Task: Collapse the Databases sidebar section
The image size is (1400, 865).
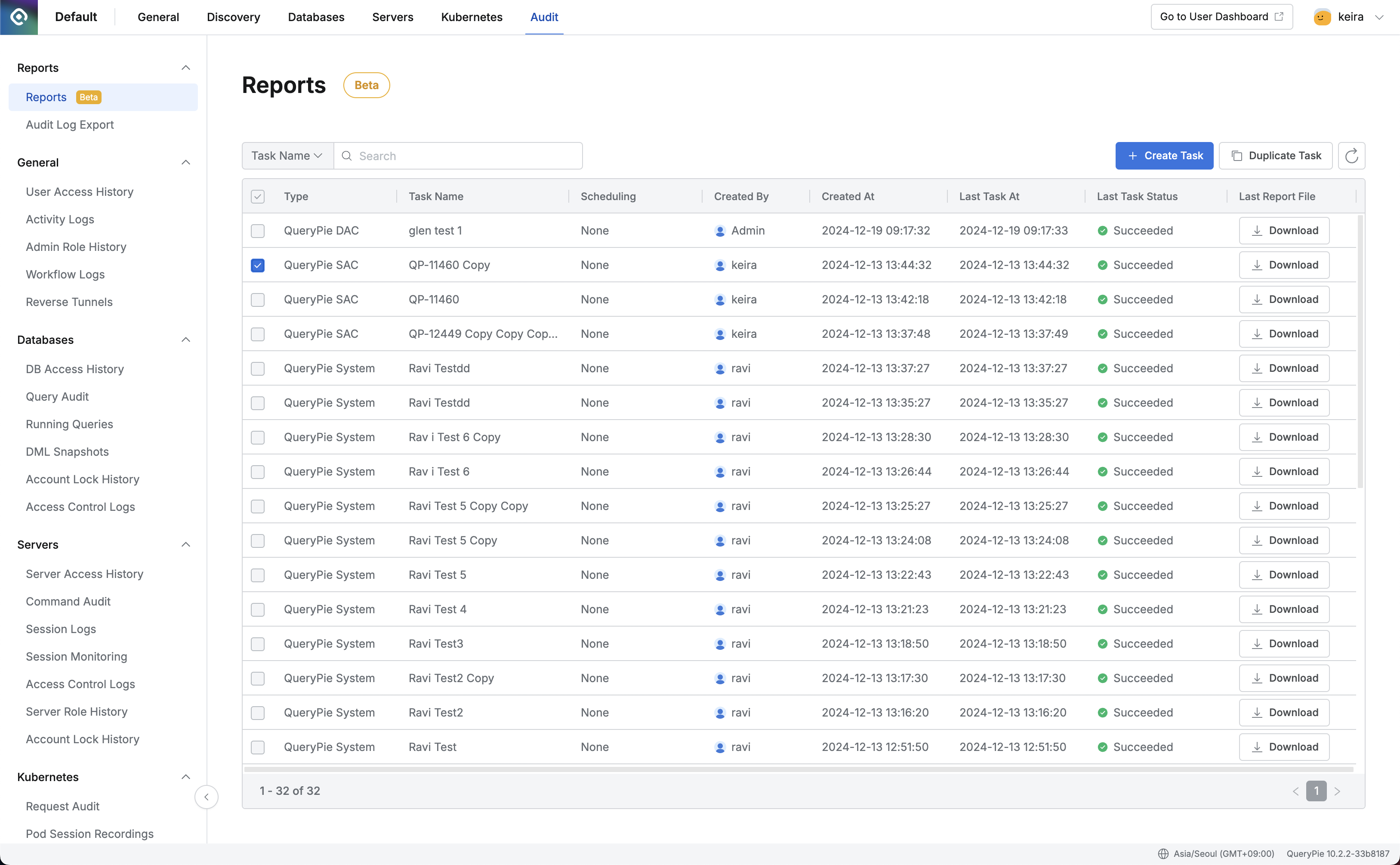Action: pyautogui.click(x=185, y=339)
